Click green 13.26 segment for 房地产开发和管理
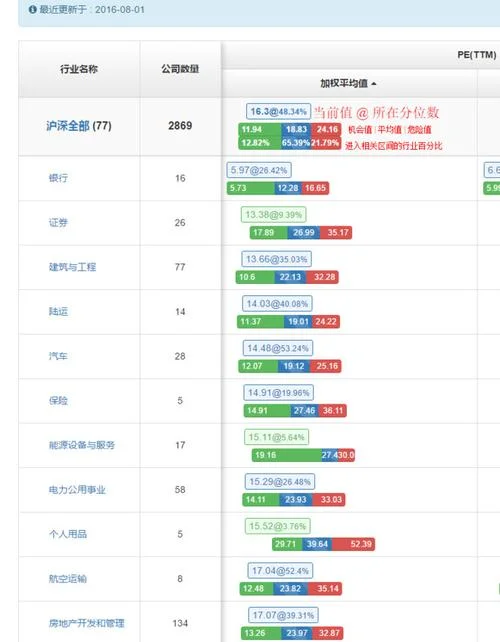 tap(261, 634)
